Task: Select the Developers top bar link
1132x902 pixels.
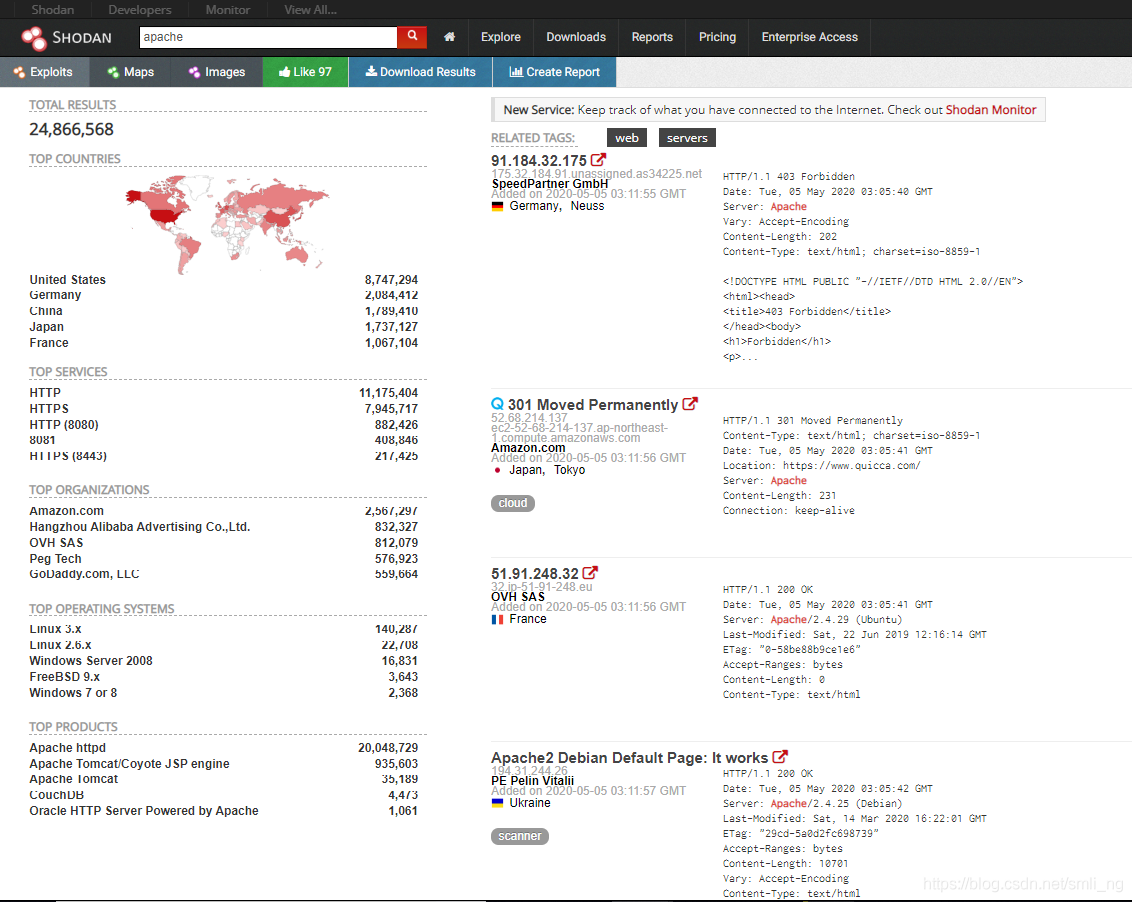Action: pos(139,9)
